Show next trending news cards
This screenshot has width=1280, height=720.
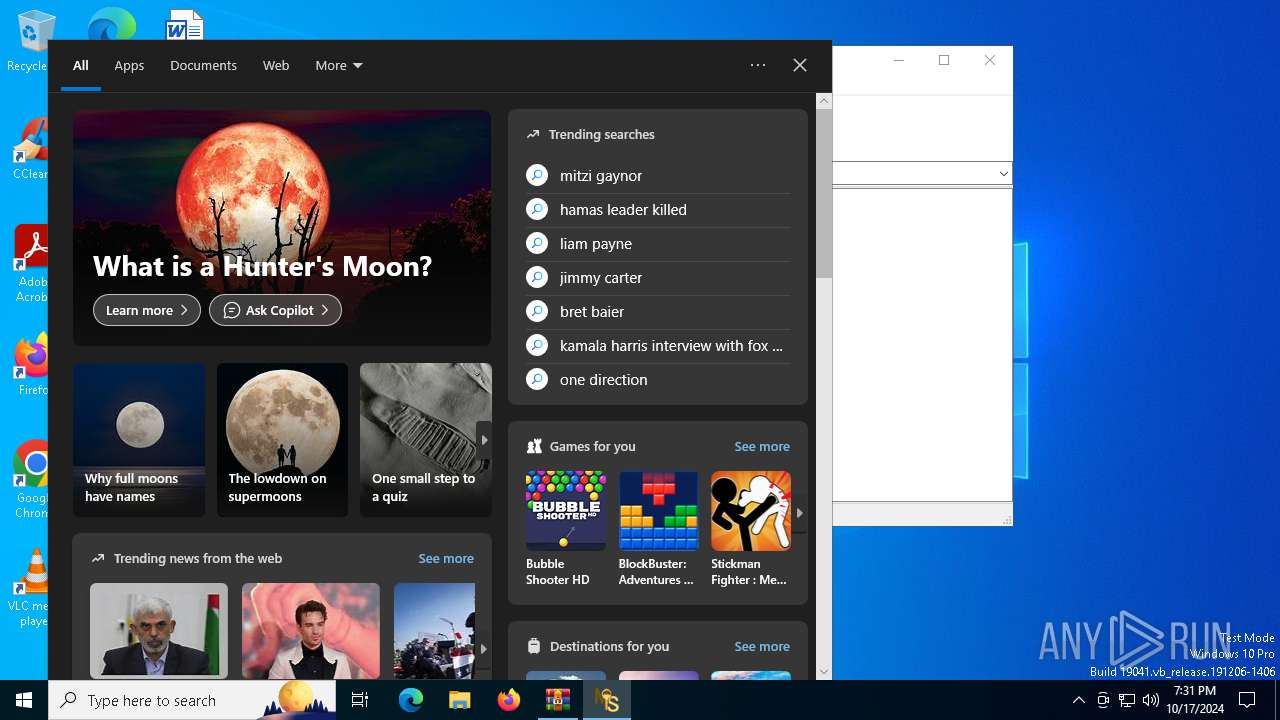tap(483, 648)
